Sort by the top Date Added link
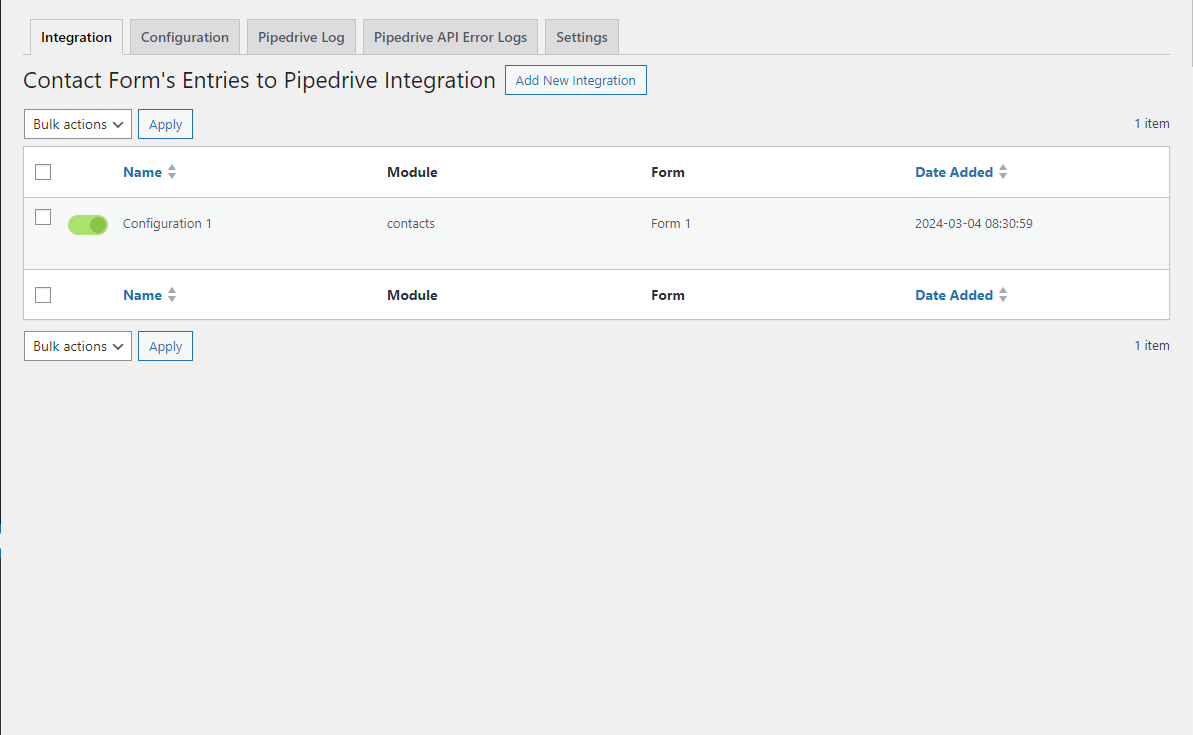 (x=954, y=172)
